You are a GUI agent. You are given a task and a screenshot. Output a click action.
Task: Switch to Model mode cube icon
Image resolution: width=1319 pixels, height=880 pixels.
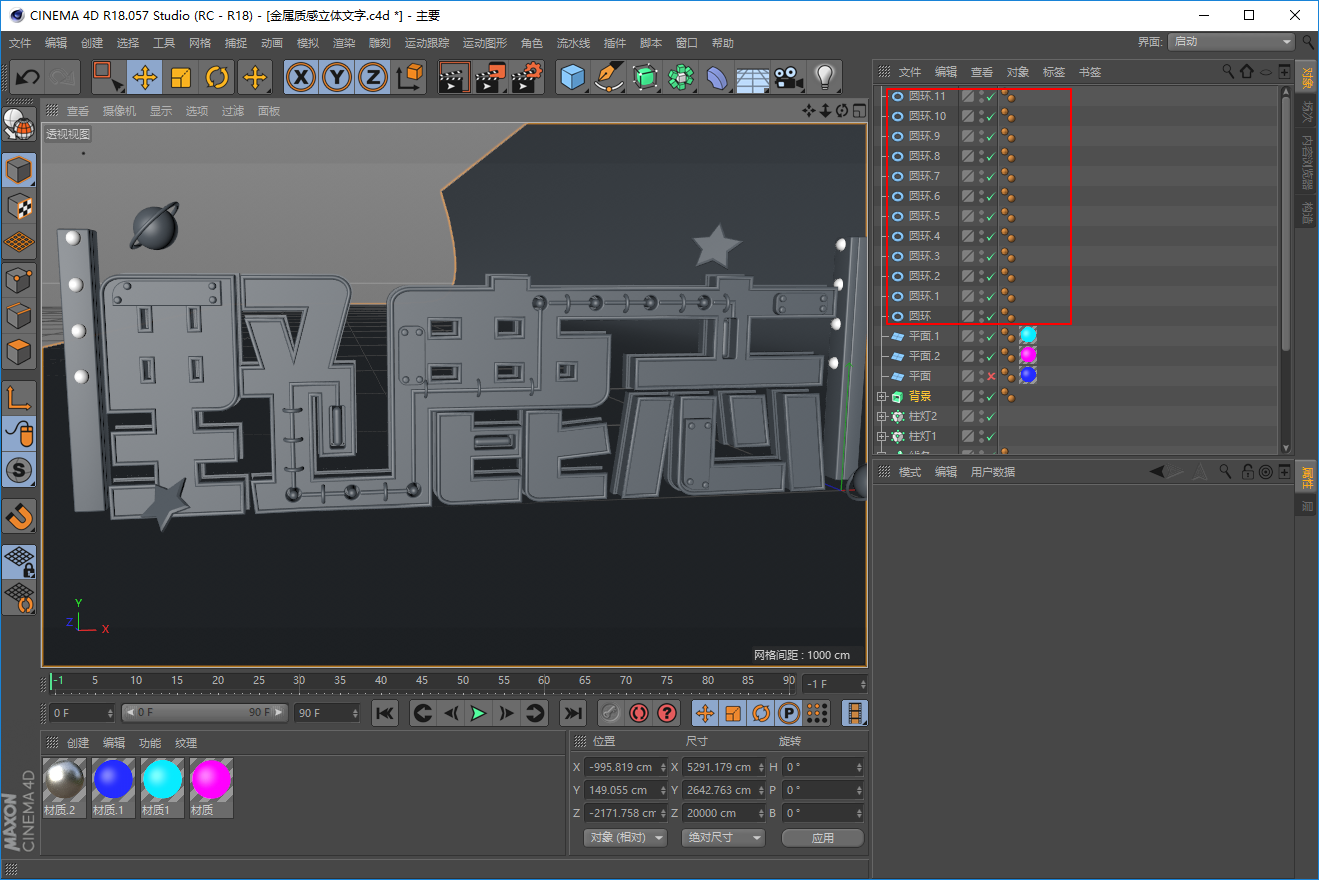tap(20, 170)
